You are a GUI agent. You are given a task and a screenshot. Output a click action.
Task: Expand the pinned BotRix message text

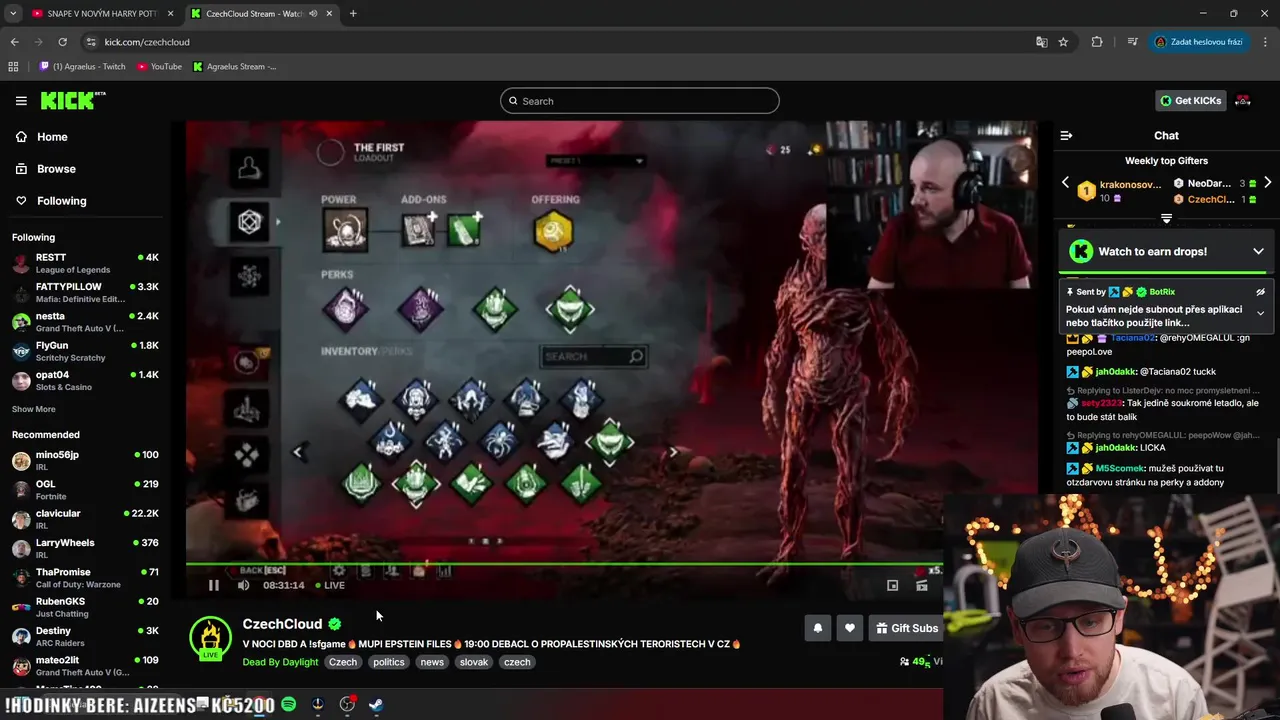[x=1260, y=314]
